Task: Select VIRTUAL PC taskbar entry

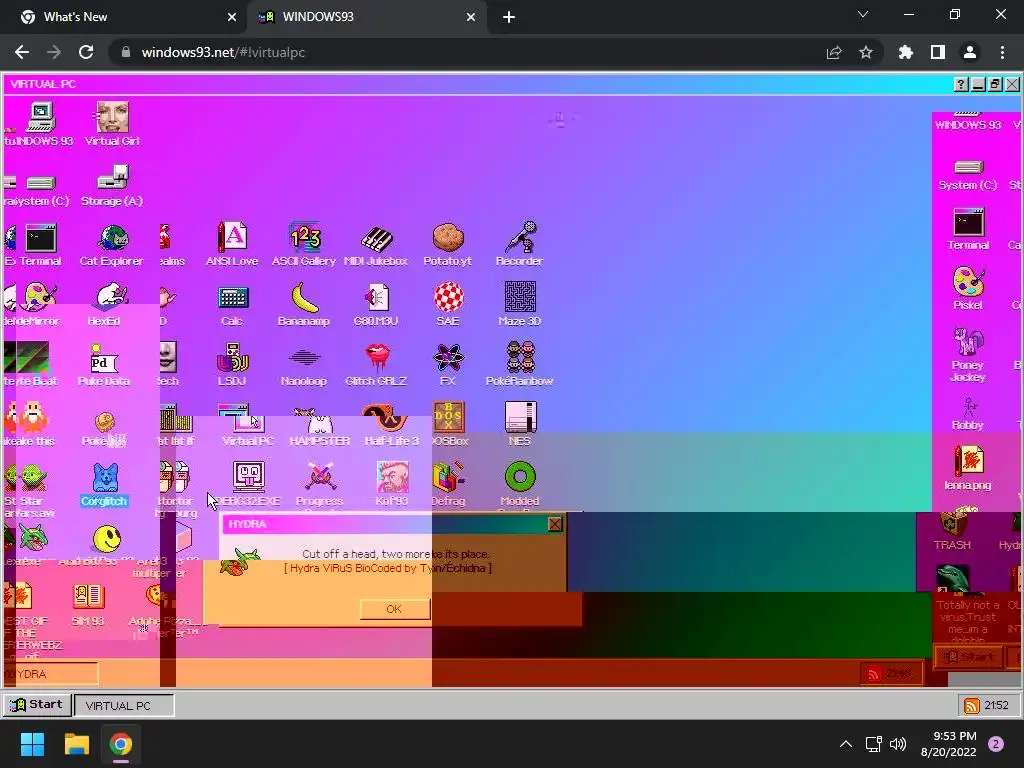Action: pyautogui.click(x=124, y=705)
